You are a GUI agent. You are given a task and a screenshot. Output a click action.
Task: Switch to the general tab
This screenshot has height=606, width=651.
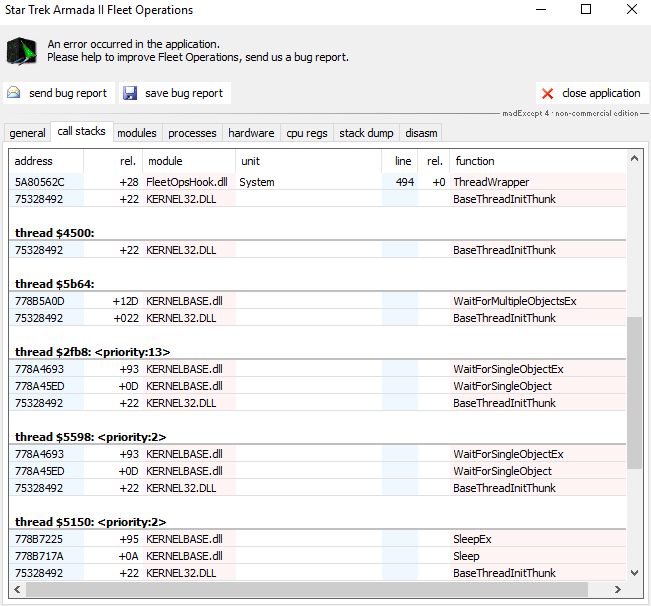pos(27,133)
